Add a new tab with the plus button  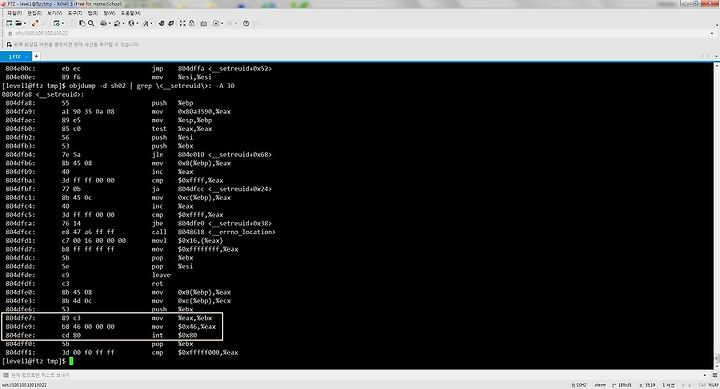tap(36, 56)
